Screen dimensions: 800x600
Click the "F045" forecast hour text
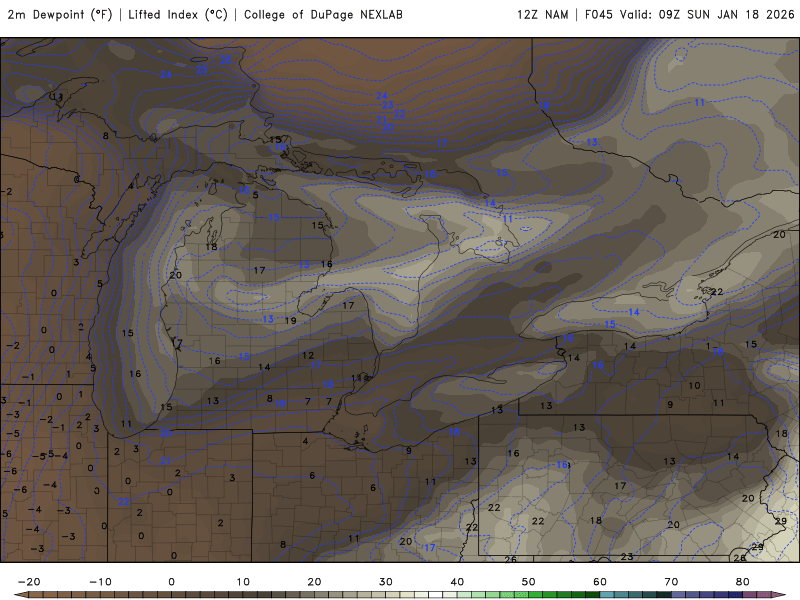(598, 14)
